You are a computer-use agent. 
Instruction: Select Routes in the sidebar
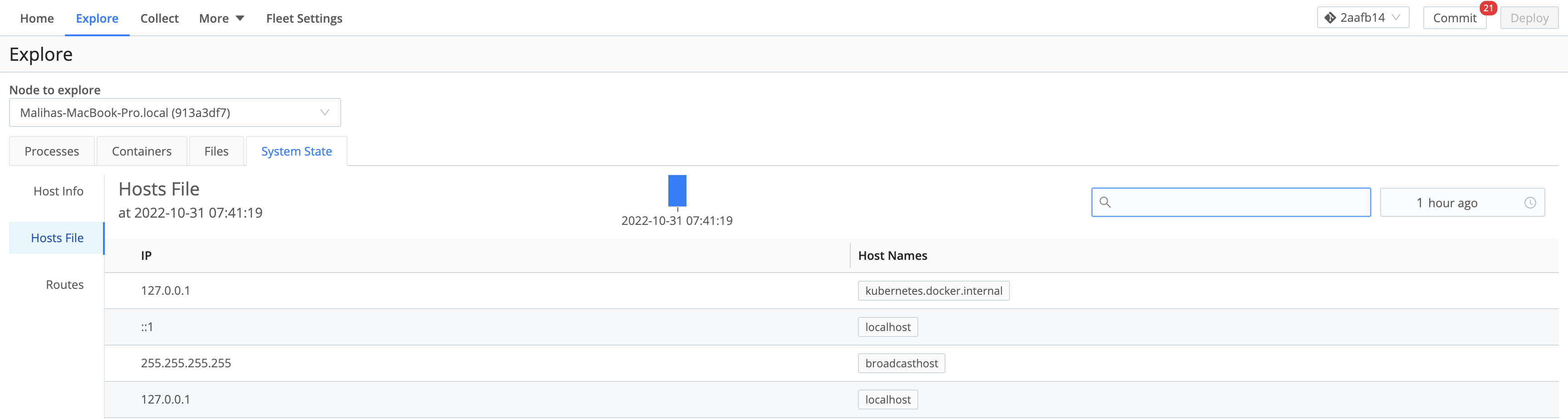[64, 284]
